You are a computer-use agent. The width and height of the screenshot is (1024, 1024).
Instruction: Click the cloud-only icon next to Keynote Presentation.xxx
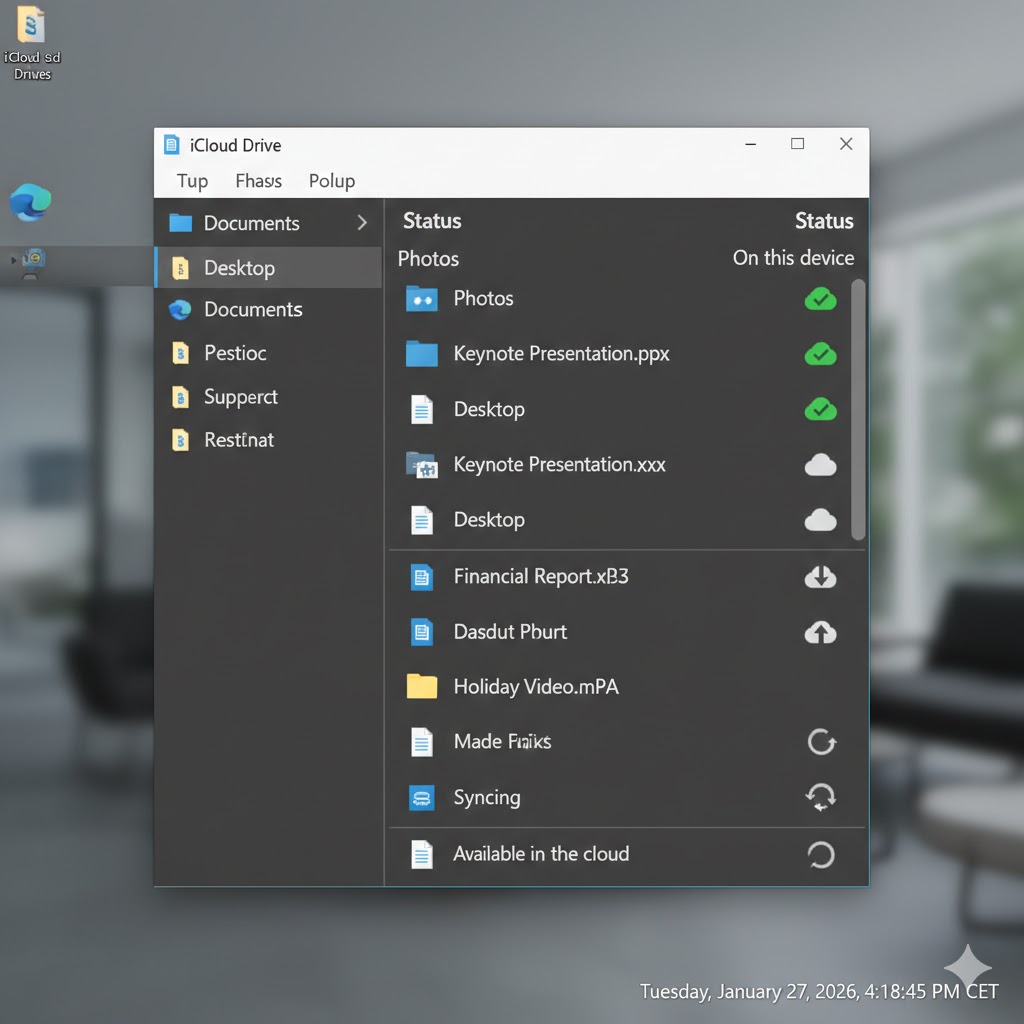pos(820,464)
